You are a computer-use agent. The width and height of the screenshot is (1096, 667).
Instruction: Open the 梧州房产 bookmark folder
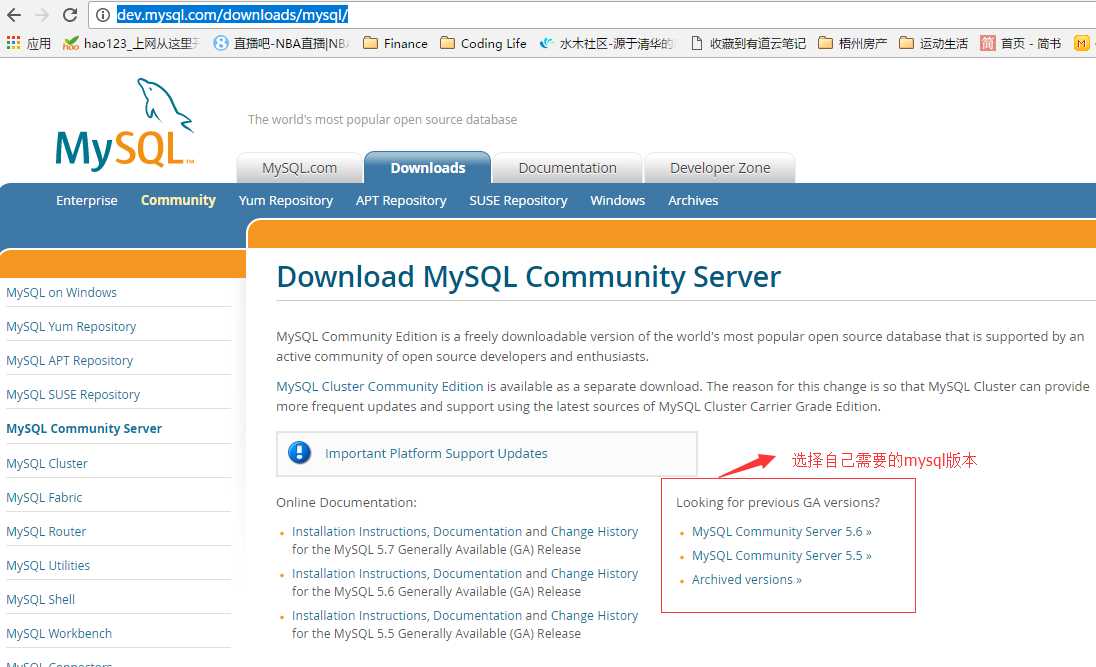click(852, 43)
